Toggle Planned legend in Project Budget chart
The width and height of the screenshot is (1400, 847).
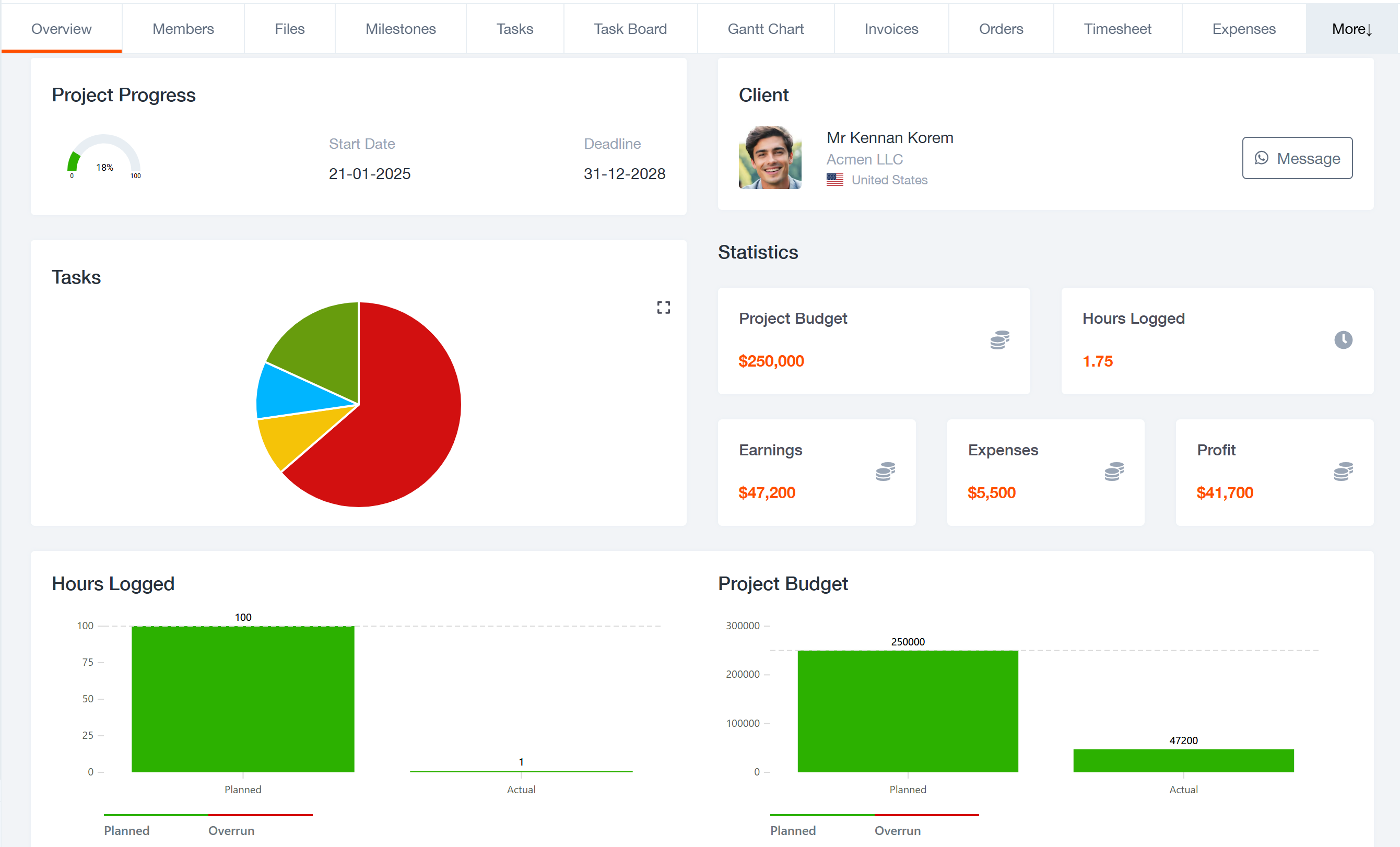[793, 830]
